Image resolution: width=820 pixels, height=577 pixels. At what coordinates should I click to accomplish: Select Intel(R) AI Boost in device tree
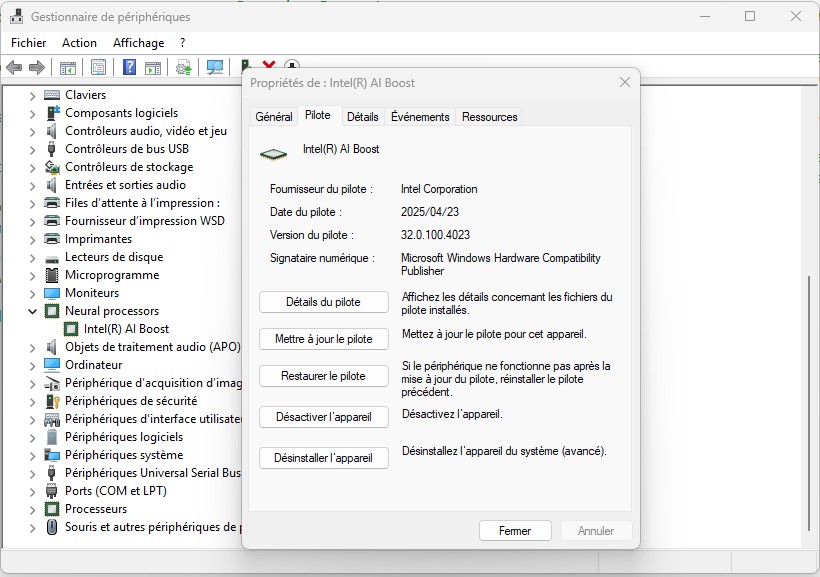tap(126, 329)
